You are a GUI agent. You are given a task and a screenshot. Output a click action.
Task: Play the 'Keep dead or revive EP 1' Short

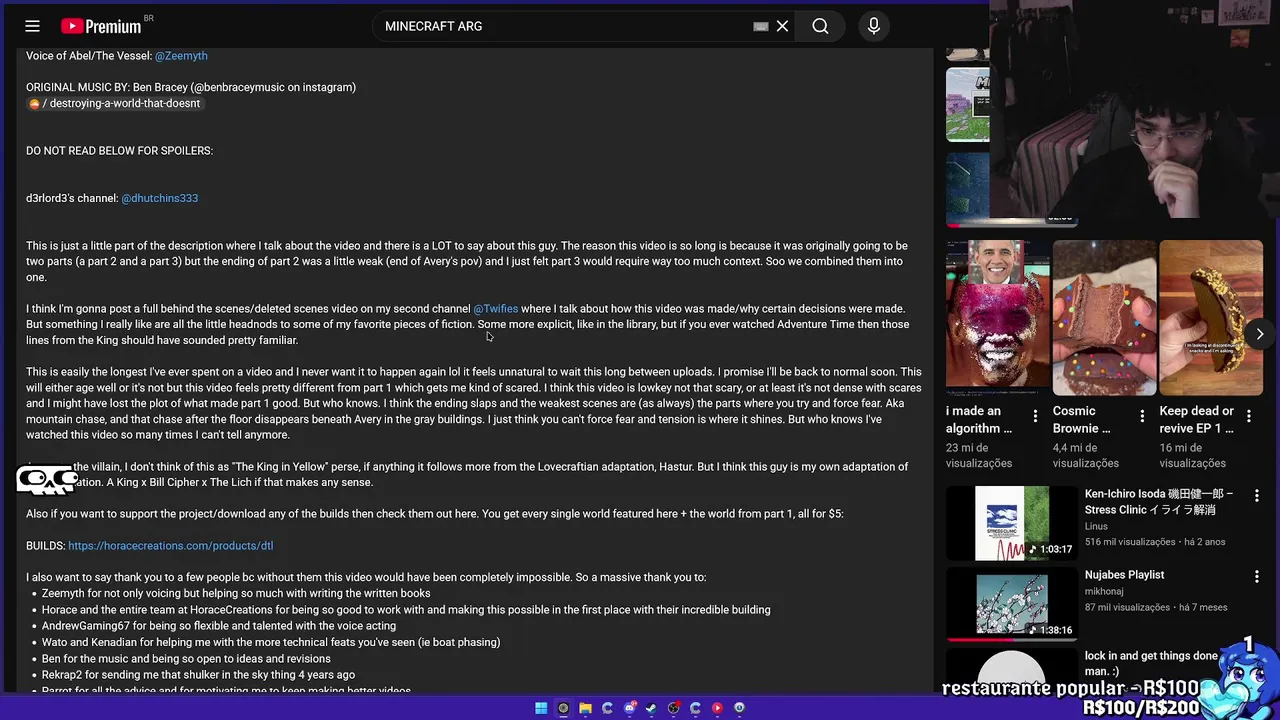(1211, 318)
